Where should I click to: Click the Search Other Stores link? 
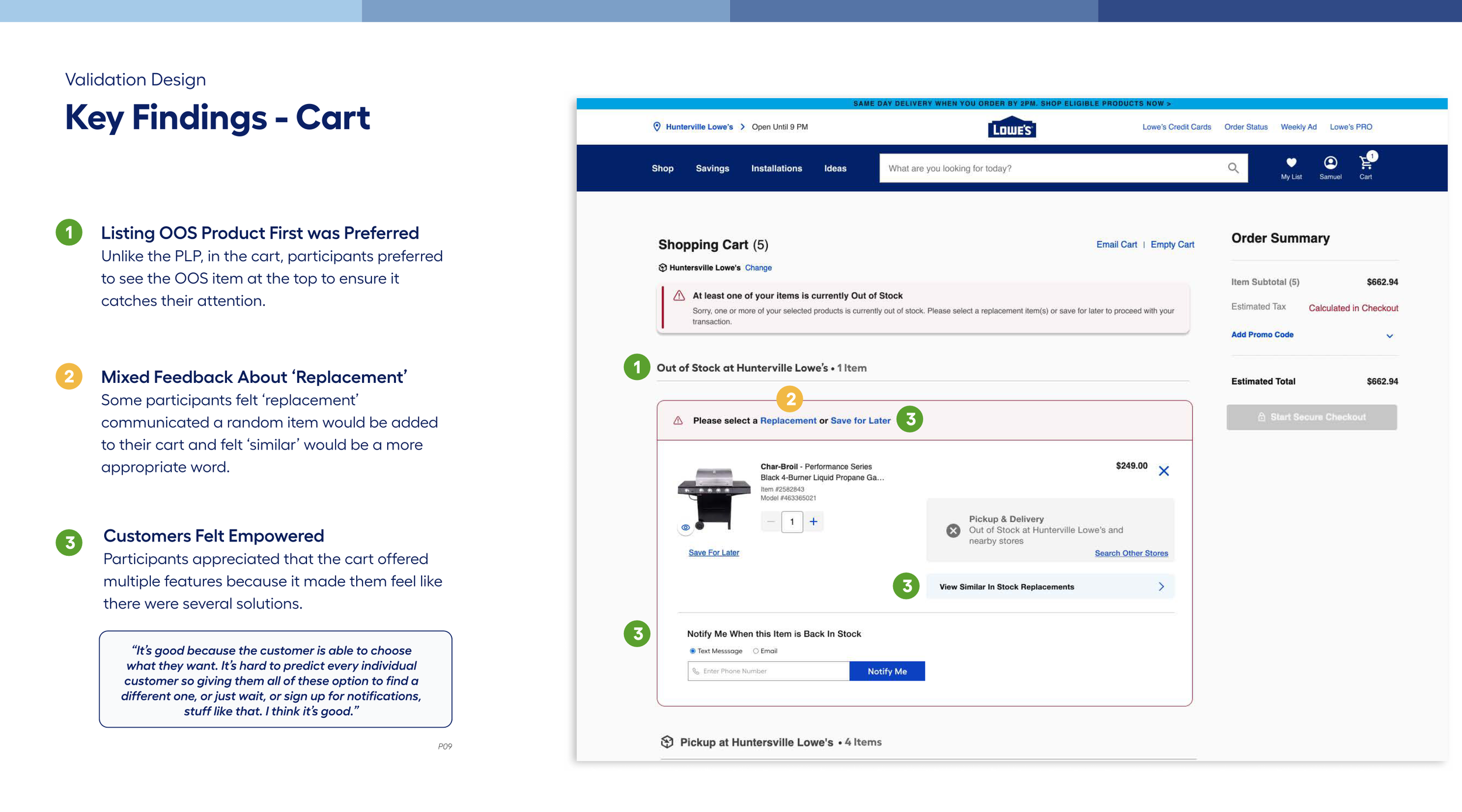pos(1130,553)
